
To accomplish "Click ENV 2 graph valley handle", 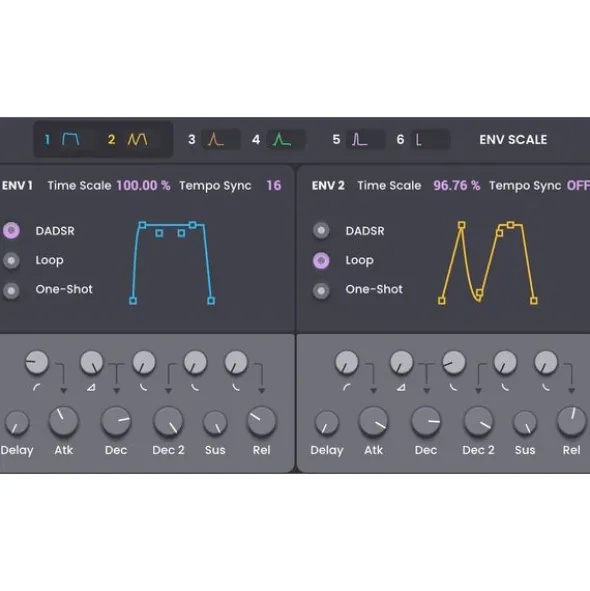I will (x=479, y=293).
